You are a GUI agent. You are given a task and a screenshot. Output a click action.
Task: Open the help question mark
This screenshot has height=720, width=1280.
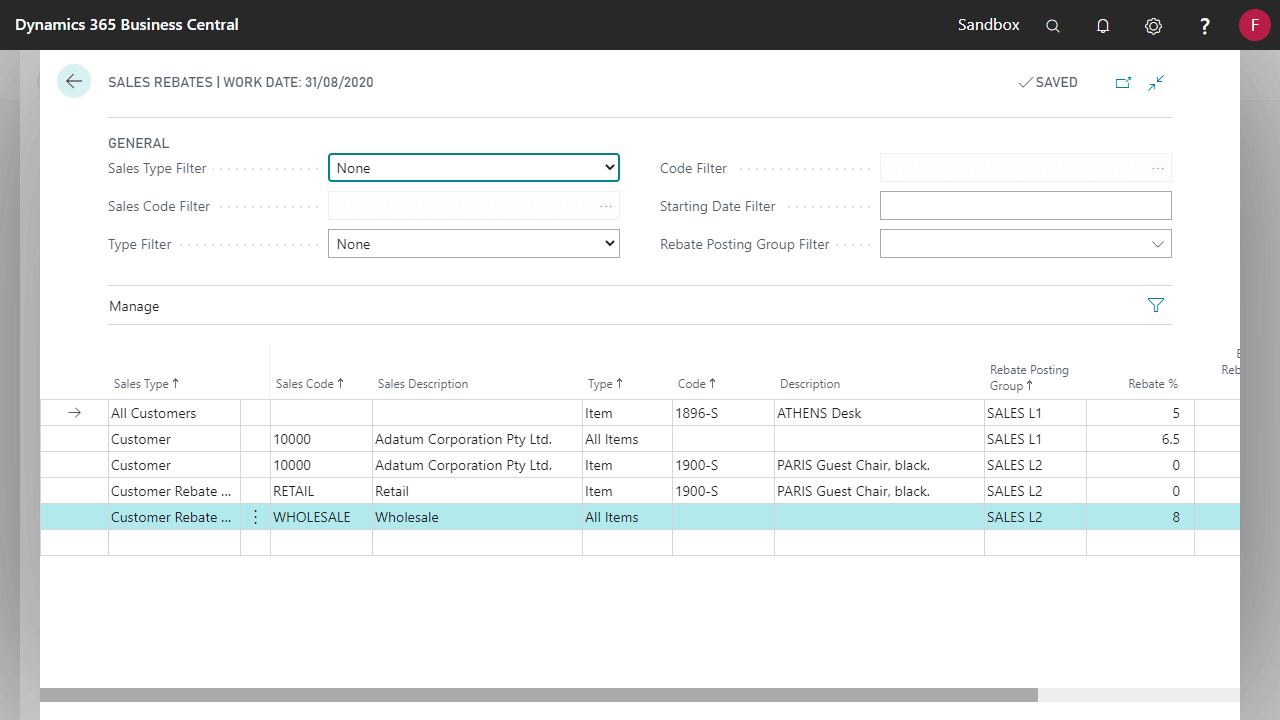(x=1205, y=26)
